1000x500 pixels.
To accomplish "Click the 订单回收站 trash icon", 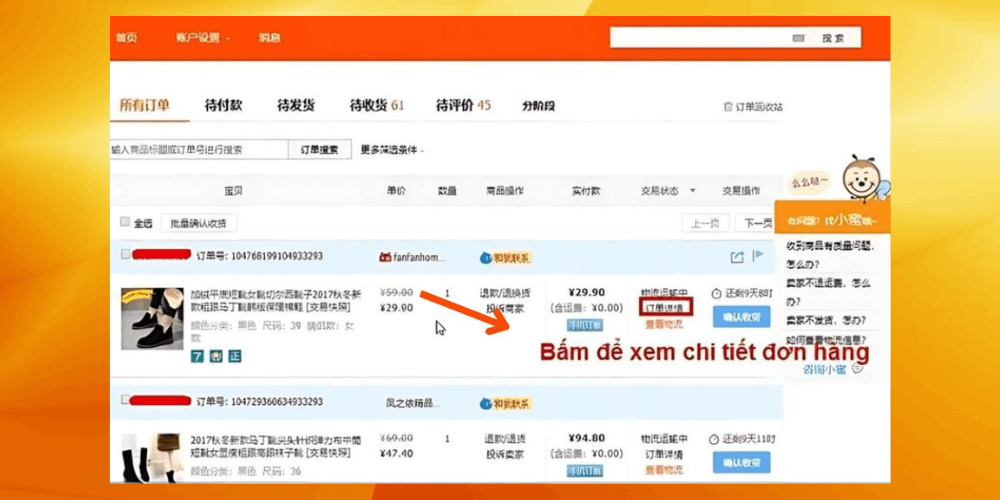I will pyautogui.click(x=727, y=107).
